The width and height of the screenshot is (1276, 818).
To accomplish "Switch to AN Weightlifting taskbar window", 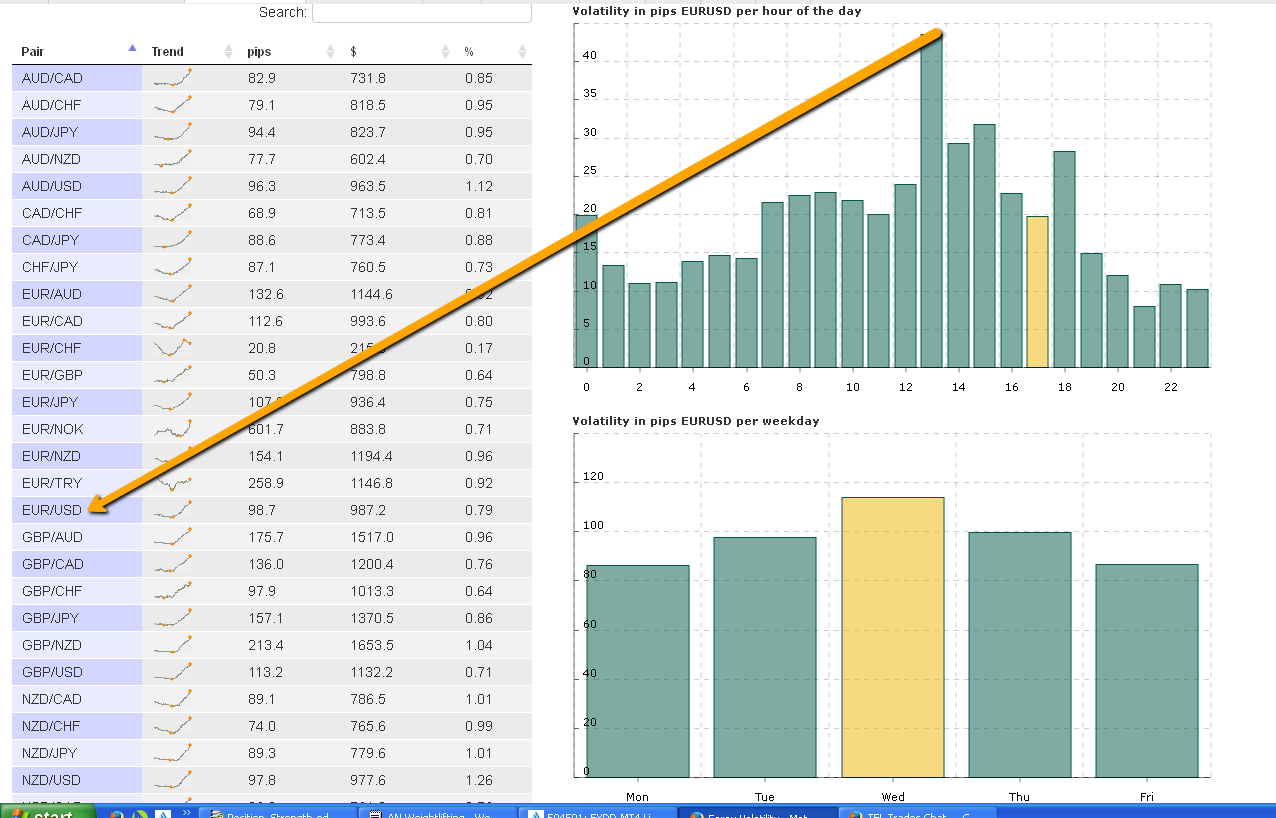I will click(x=437, y=812).
